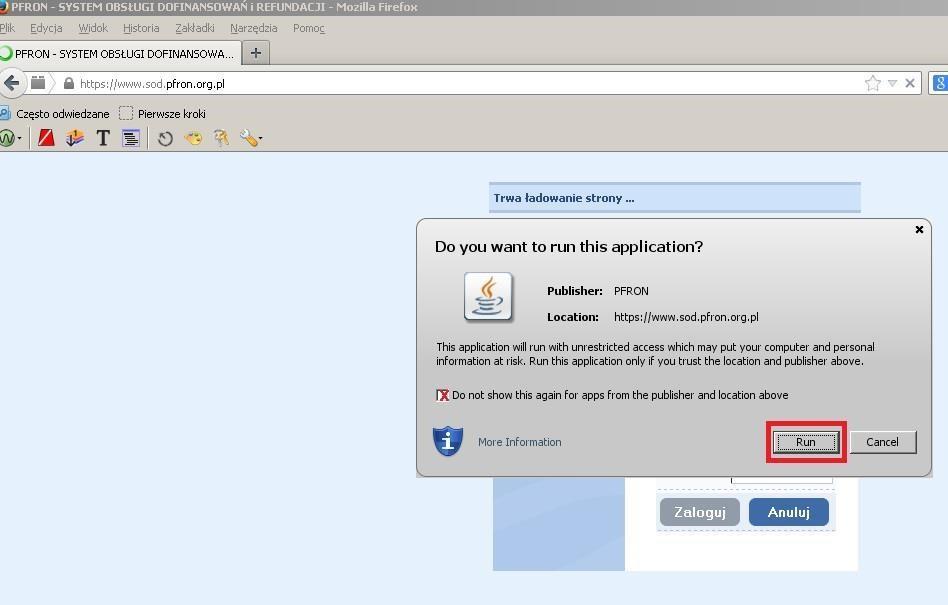
Task: Open the Edycja menu
Action: click(x=46, y=28)
